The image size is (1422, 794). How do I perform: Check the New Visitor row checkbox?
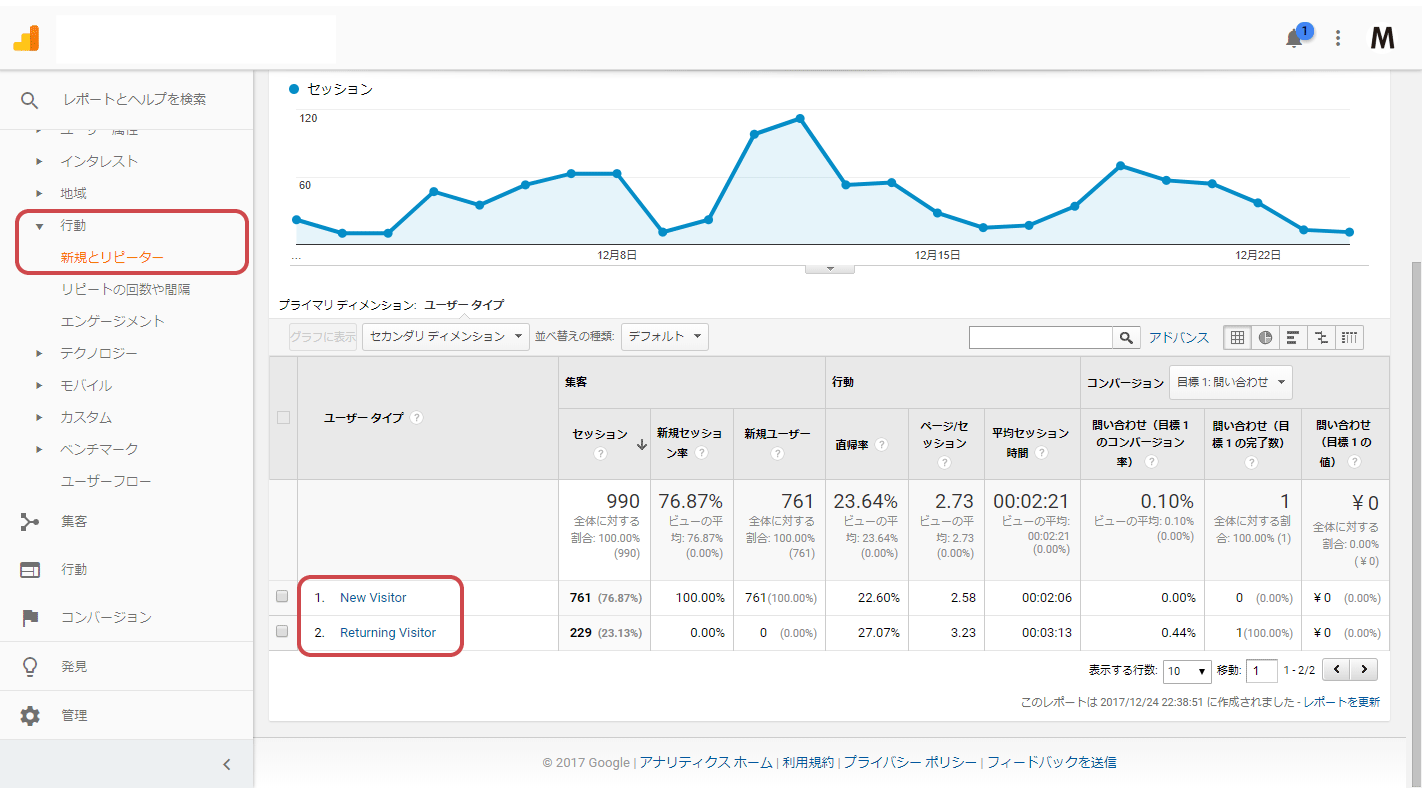click(x=282, y=597)
